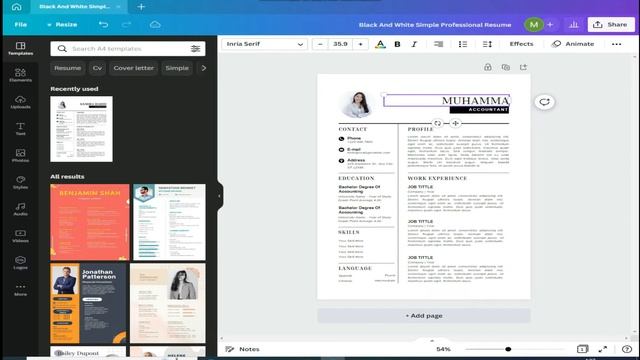The width and height of the screenshot is (640, 360).
Task: Add collaborator with plus beside avatar
Action: click(x=550, y=24)
